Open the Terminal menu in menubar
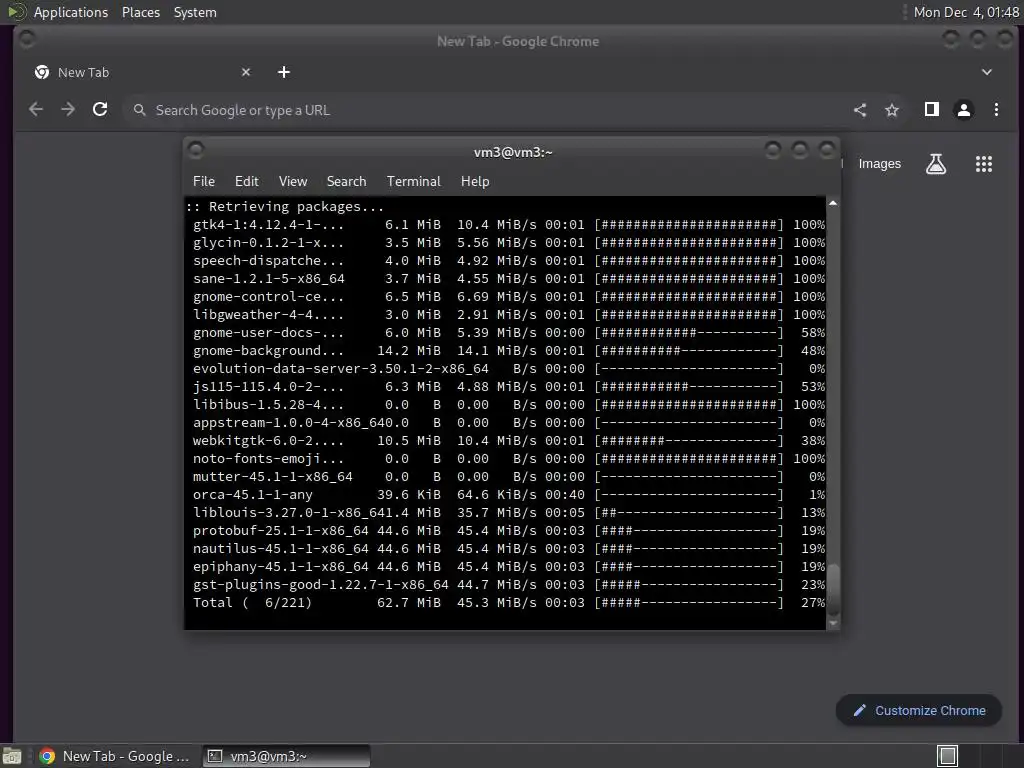Image resolution: width=1024 pixels, height=768 pixels. [413, 181]
